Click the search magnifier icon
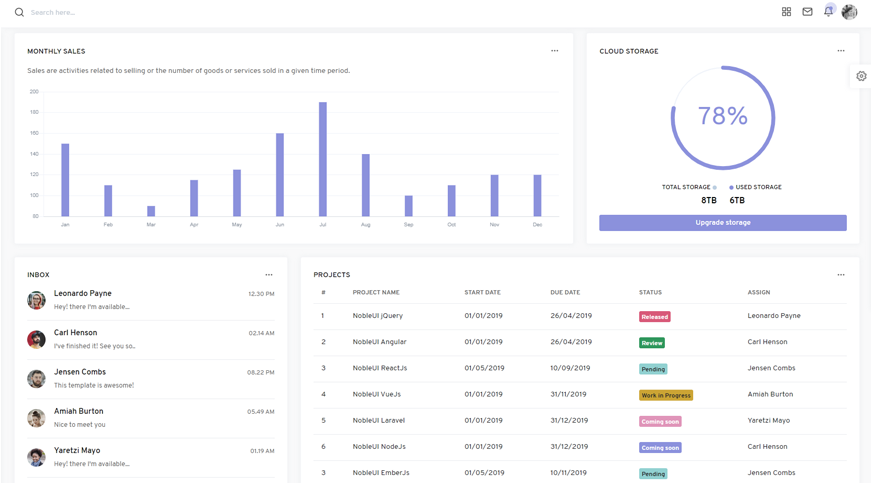This screenshot has width=871, height=483. tap(19, 13)
